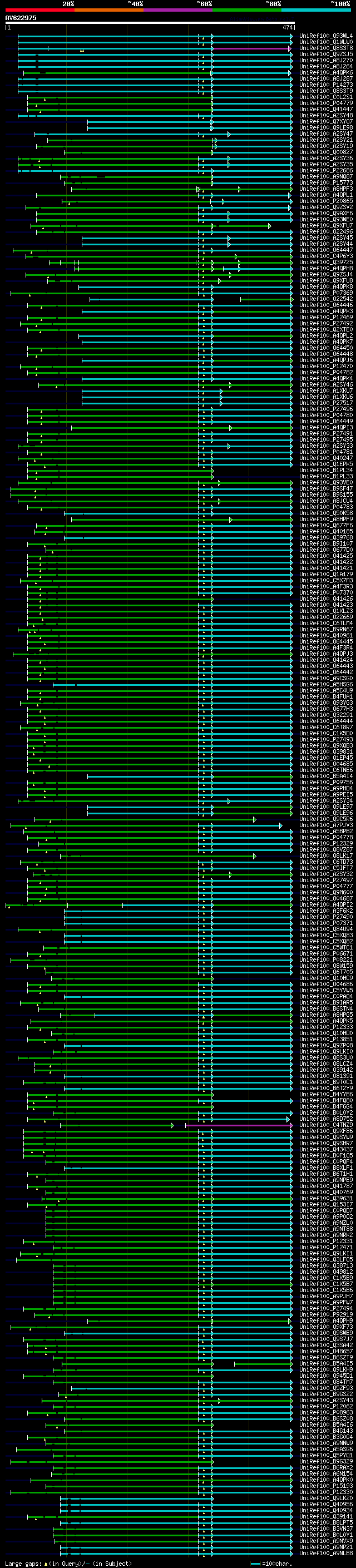Click the orange ~40% identity legend bar
The height and width of the screenshot is (1568, 356).
(x=109, y=10)
